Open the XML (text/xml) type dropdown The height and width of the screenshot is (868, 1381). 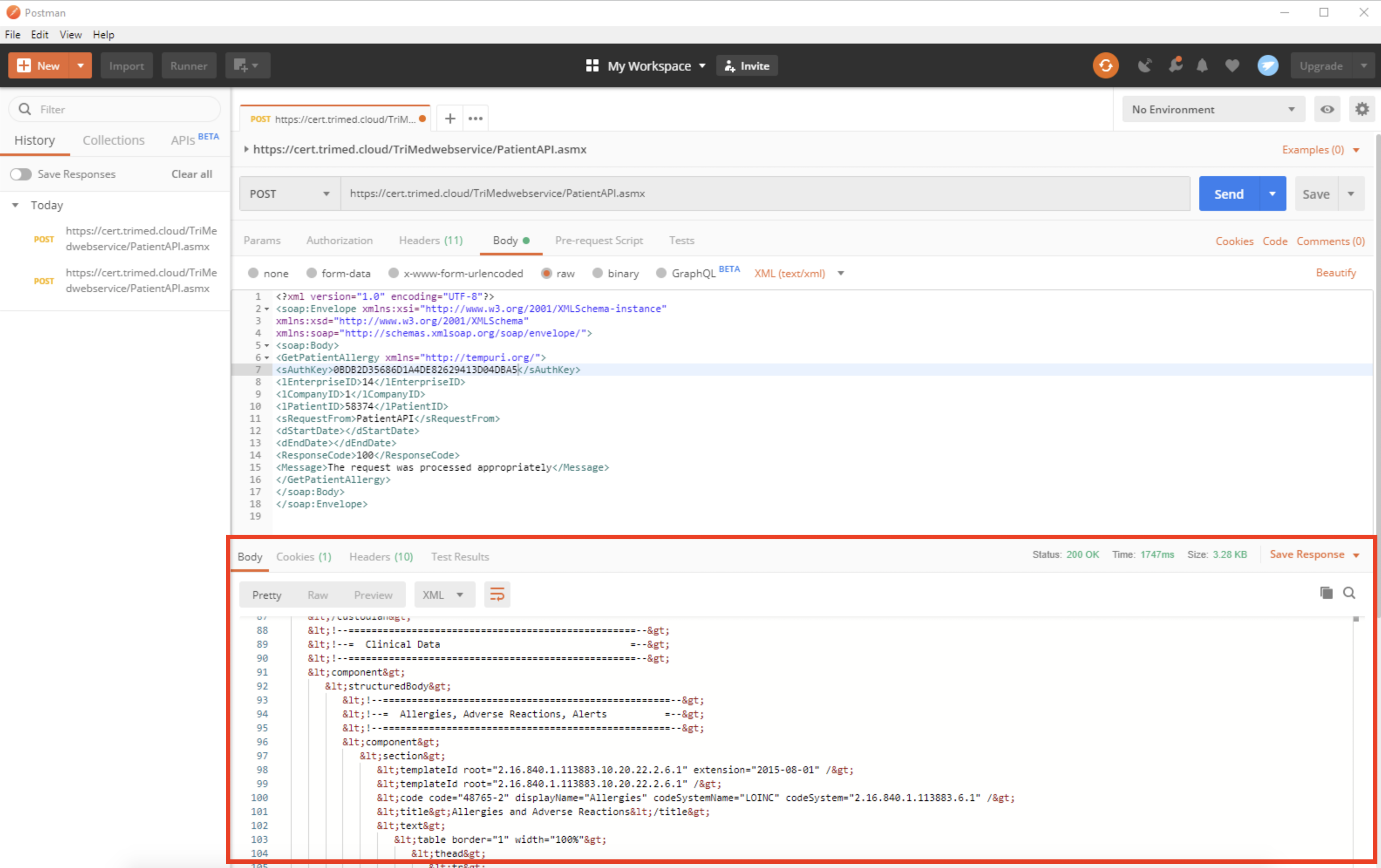click(799, 274)
